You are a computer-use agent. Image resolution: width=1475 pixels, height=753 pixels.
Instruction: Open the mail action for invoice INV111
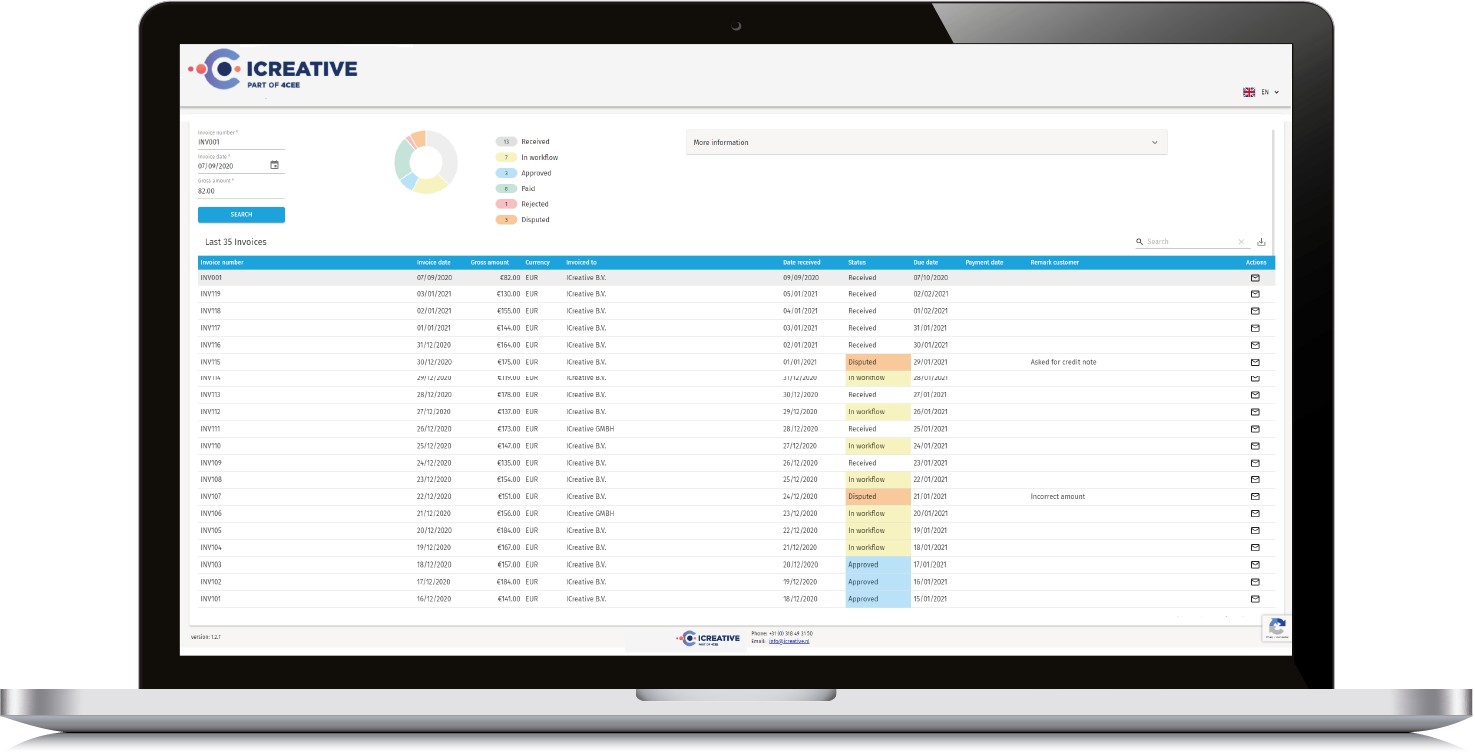click(1255, 429)
